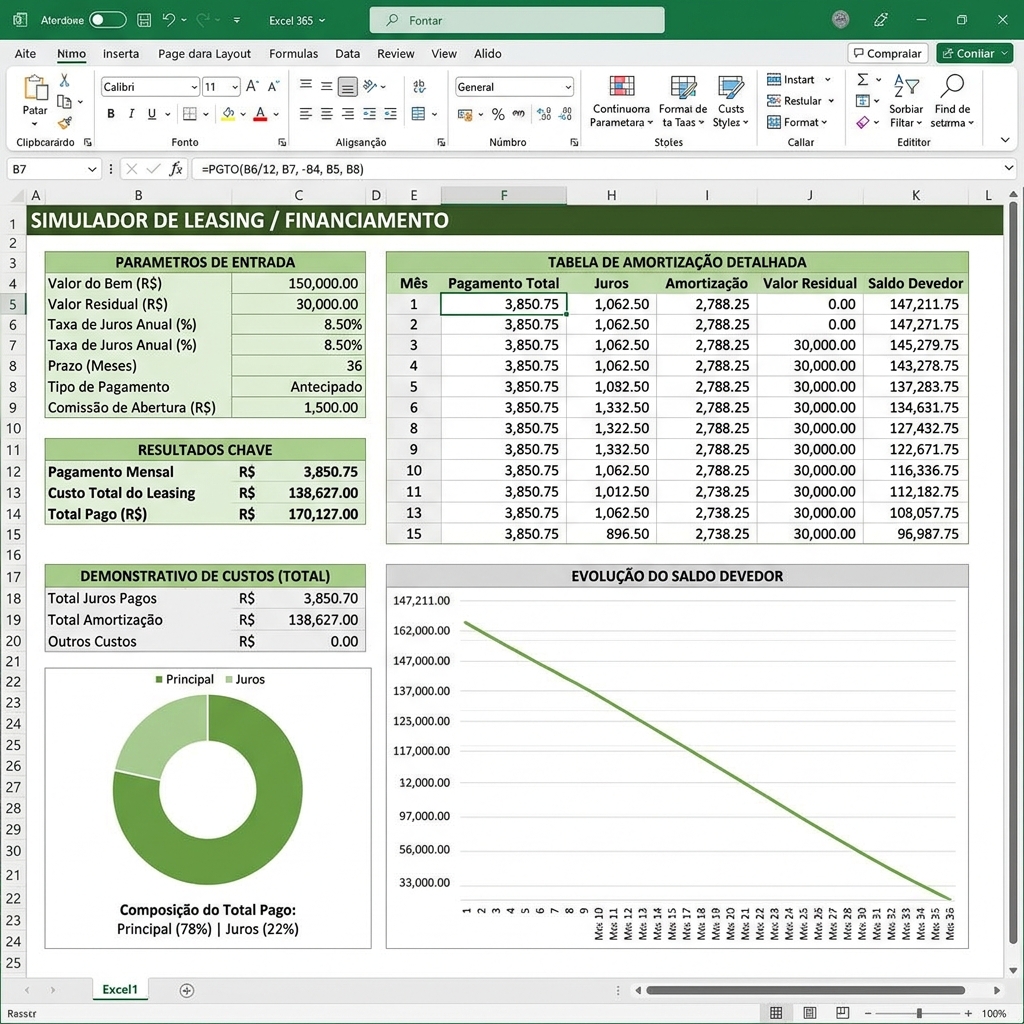Select the column F header
The width and height of the screenshot is (1024, 1024).
504,195
